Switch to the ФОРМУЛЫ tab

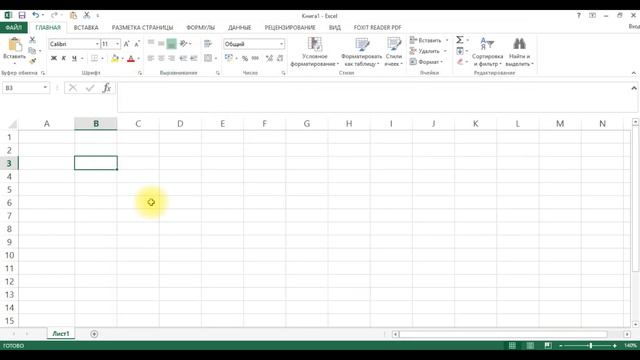click(200, 27)
